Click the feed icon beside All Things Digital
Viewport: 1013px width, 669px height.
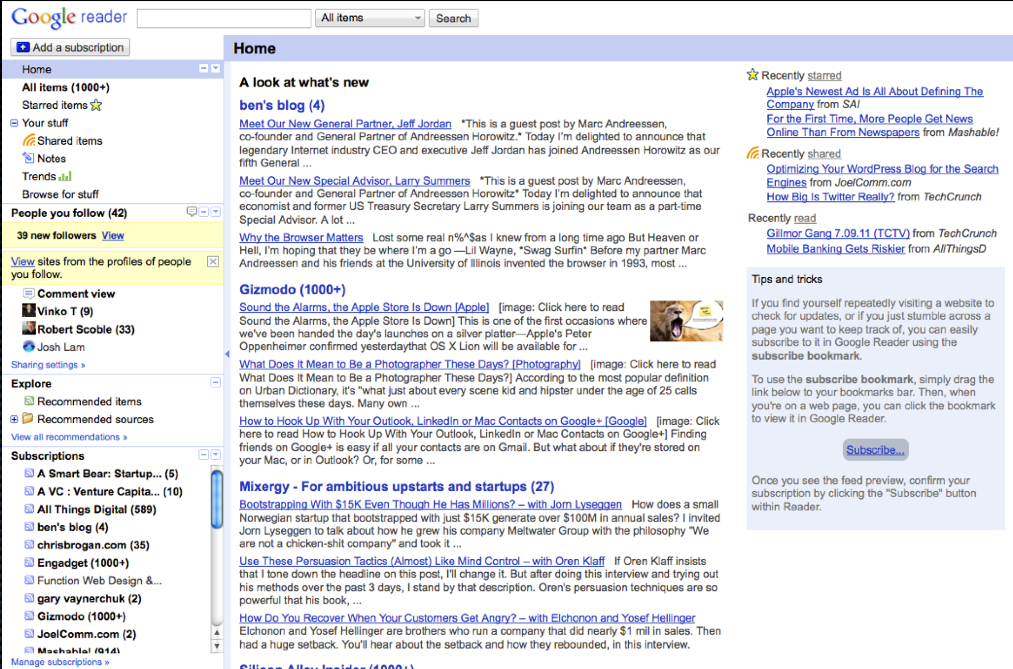tap(29, 509)
